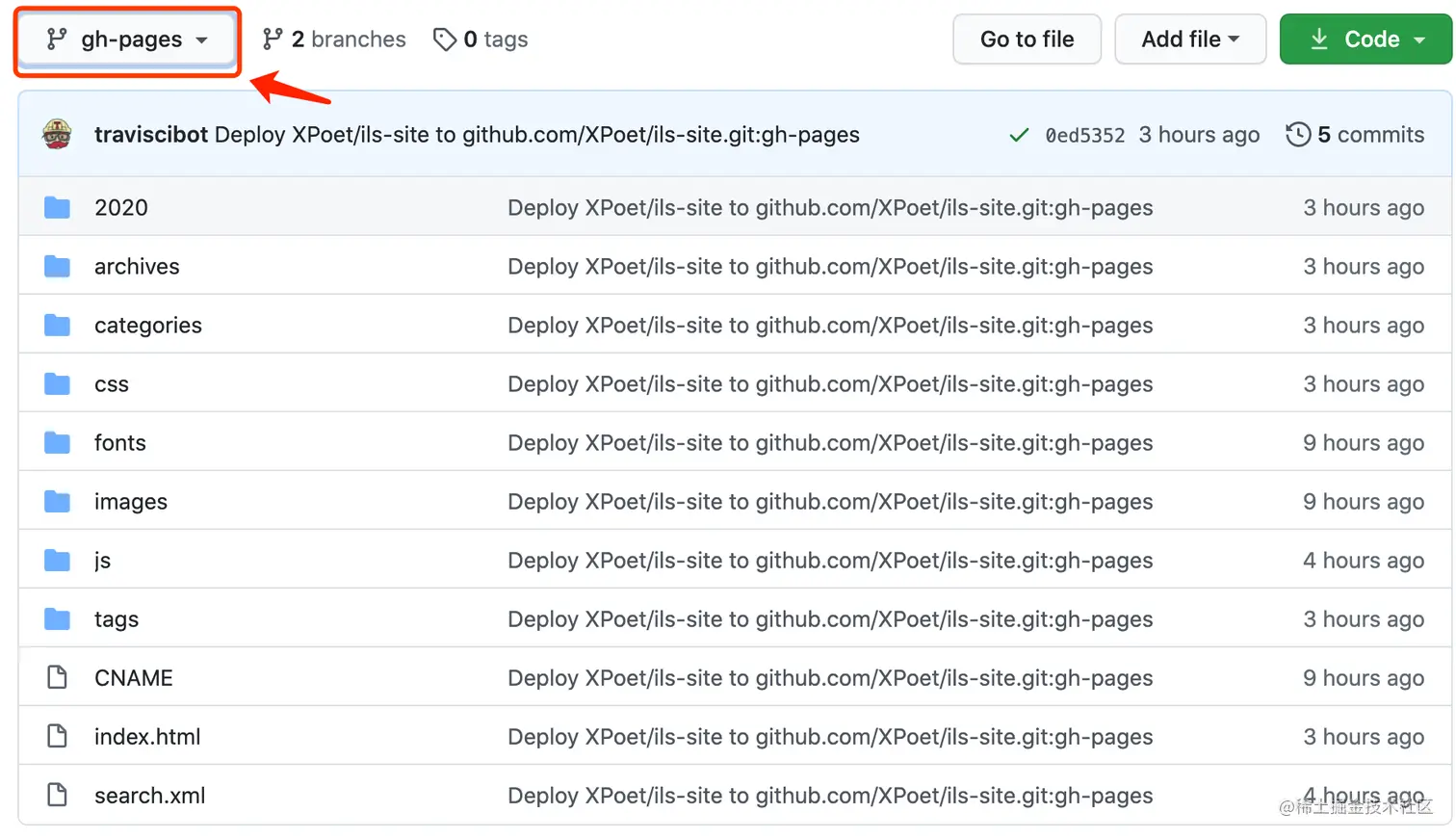
Task: Click the folder icon for 2020
Action: pos(58,207)
